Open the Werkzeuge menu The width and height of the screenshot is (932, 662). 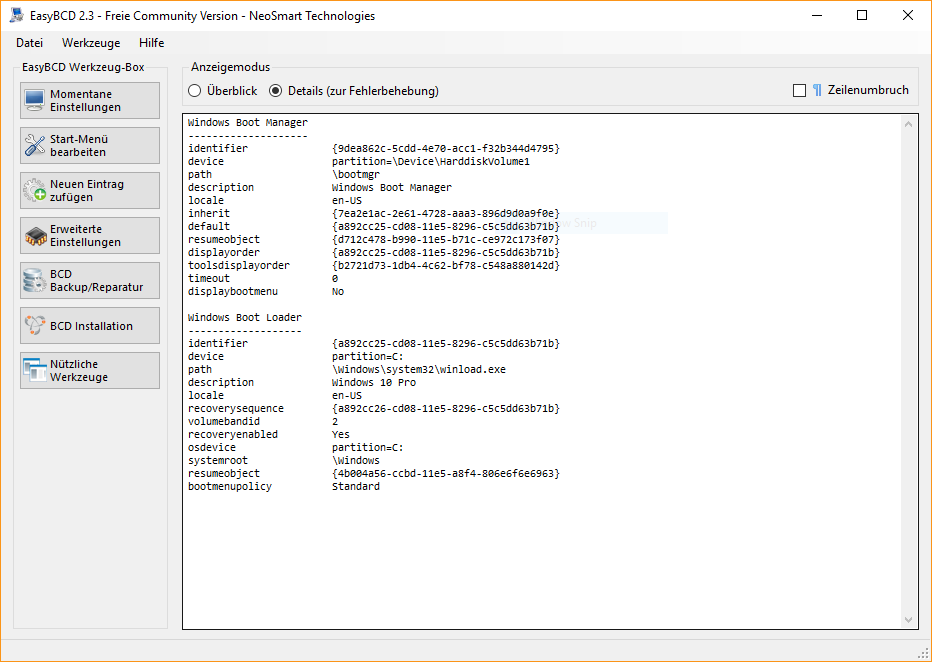(91, 43)
